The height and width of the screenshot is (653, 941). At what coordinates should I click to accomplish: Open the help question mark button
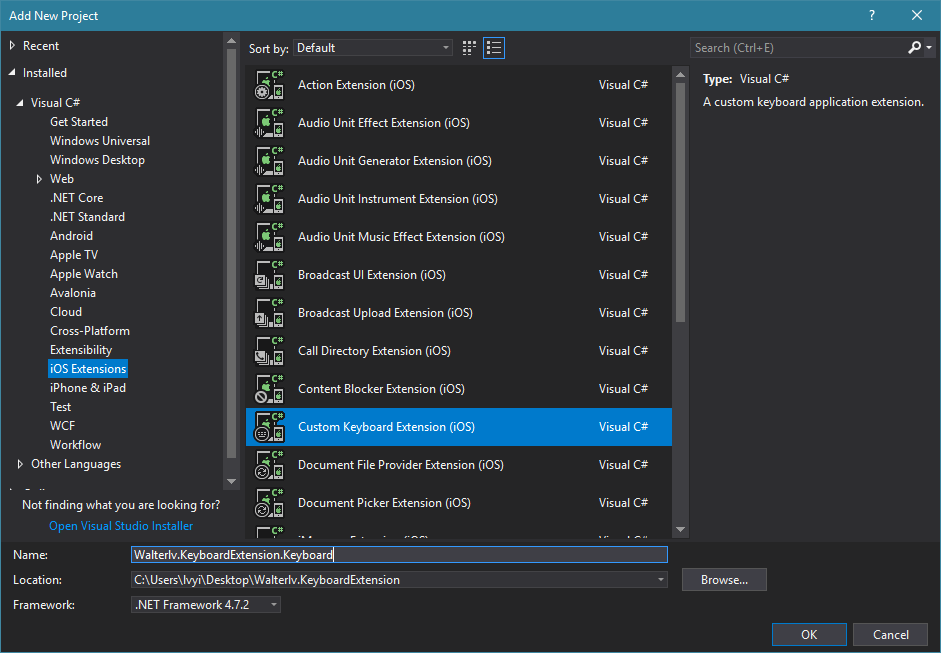tap(871, 16)
